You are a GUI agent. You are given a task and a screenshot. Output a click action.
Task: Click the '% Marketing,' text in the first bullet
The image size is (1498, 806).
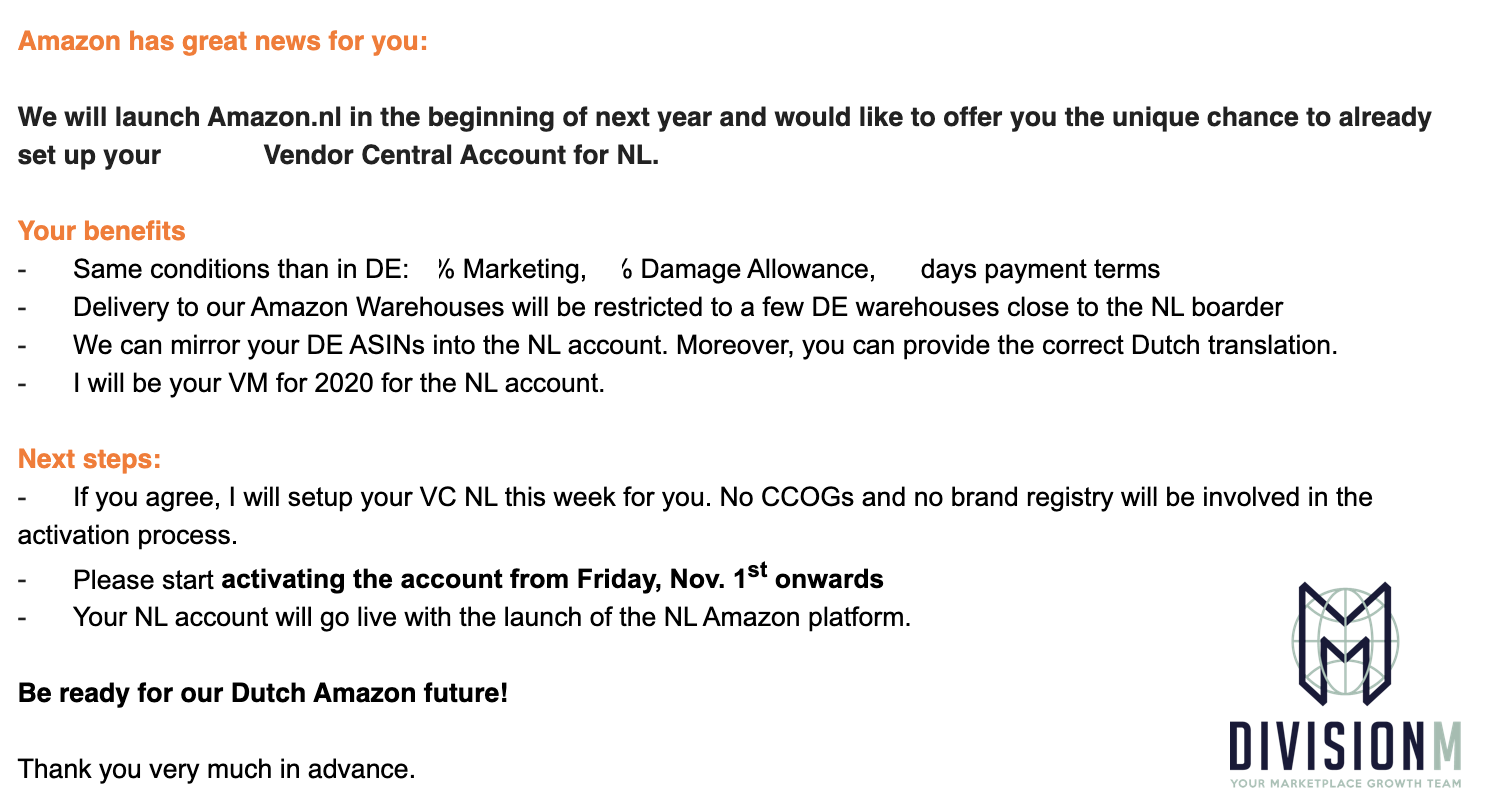tap(511, 269)
